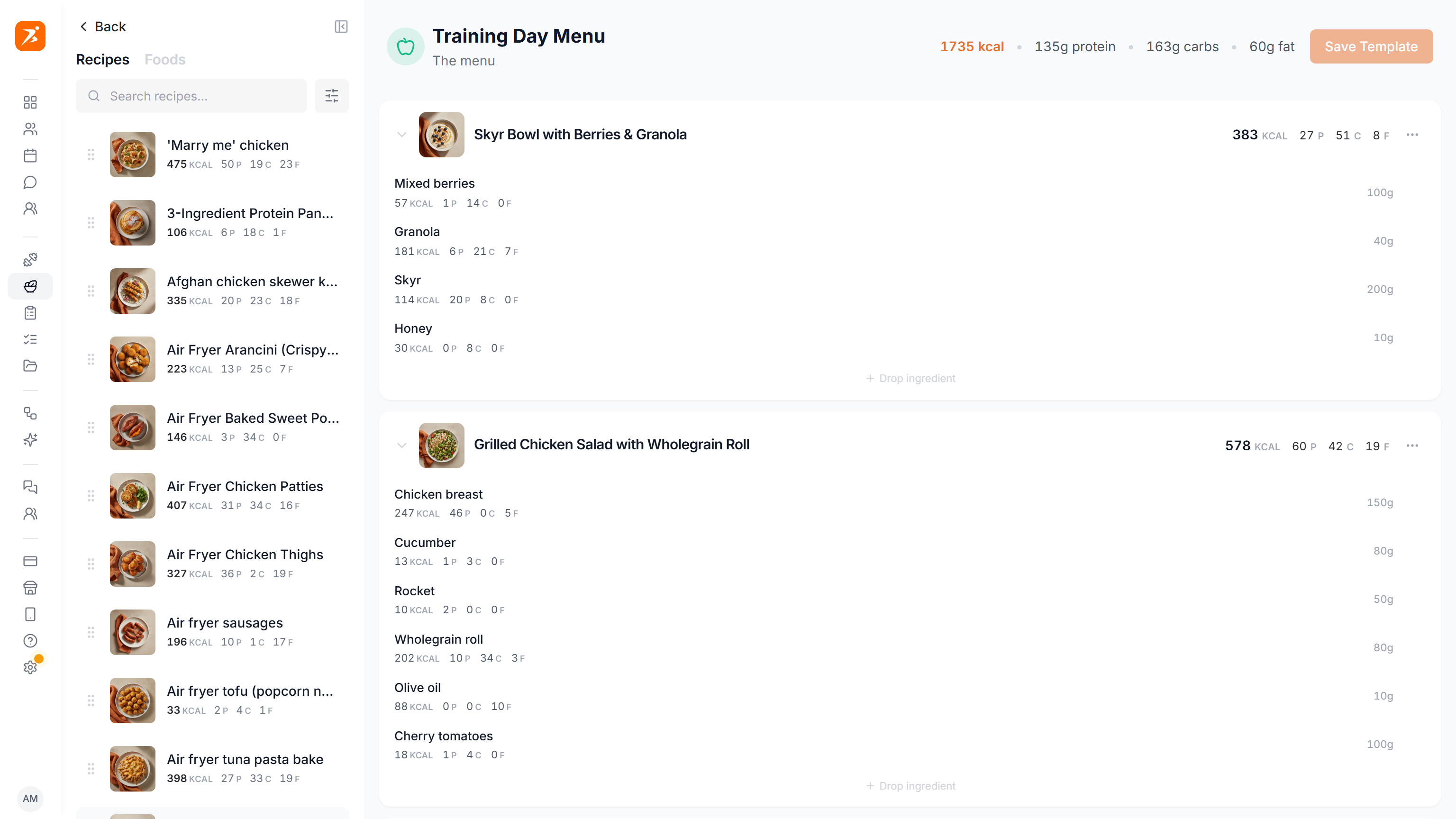
Task: Open the chat bubble icon in sidebar
Action: (30, 182)
